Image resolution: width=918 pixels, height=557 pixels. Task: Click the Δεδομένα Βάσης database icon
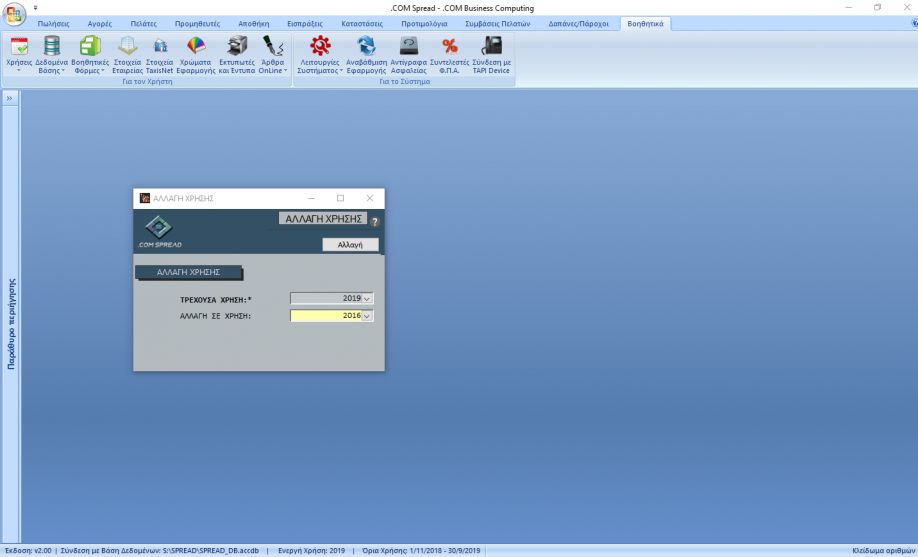pos(52,46)
